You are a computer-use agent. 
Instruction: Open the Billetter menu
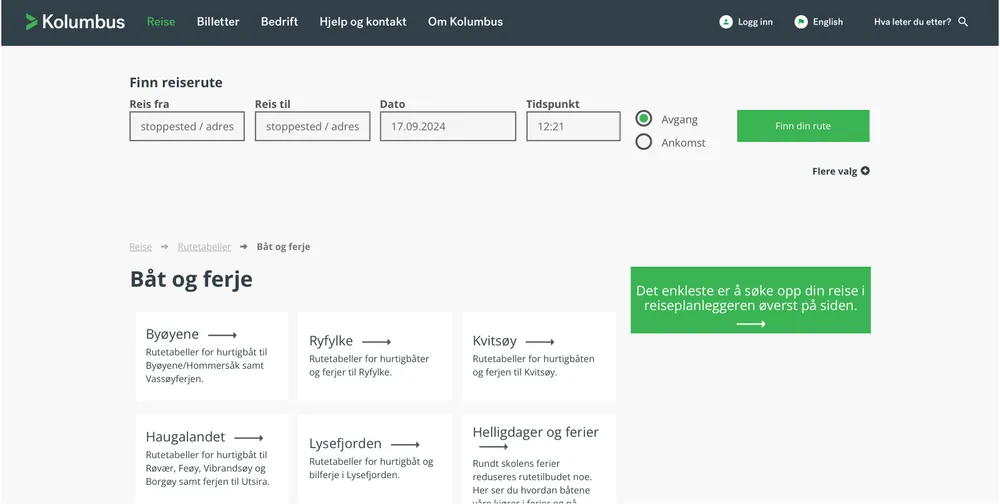[x=218, y=22]
